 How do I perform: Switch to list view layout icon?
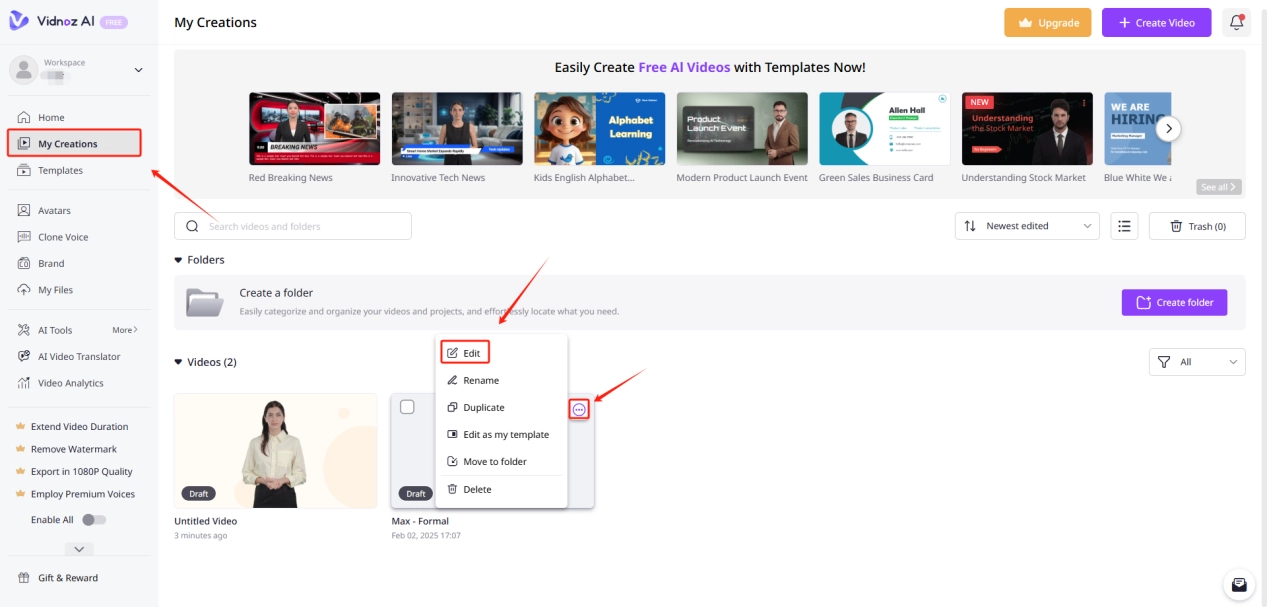click(x=1124, y=226)
